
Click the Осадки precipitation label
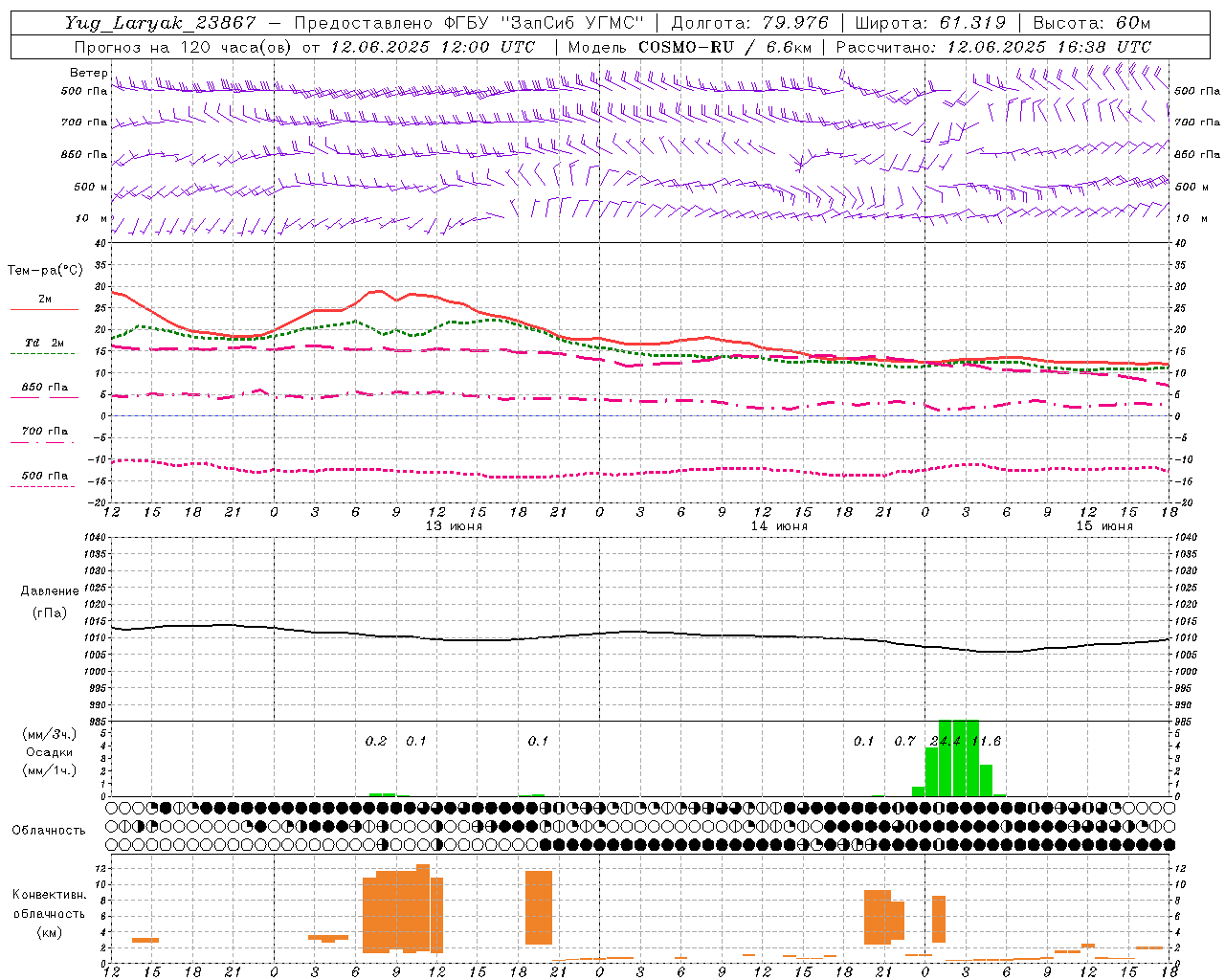[x=50, y=752]
